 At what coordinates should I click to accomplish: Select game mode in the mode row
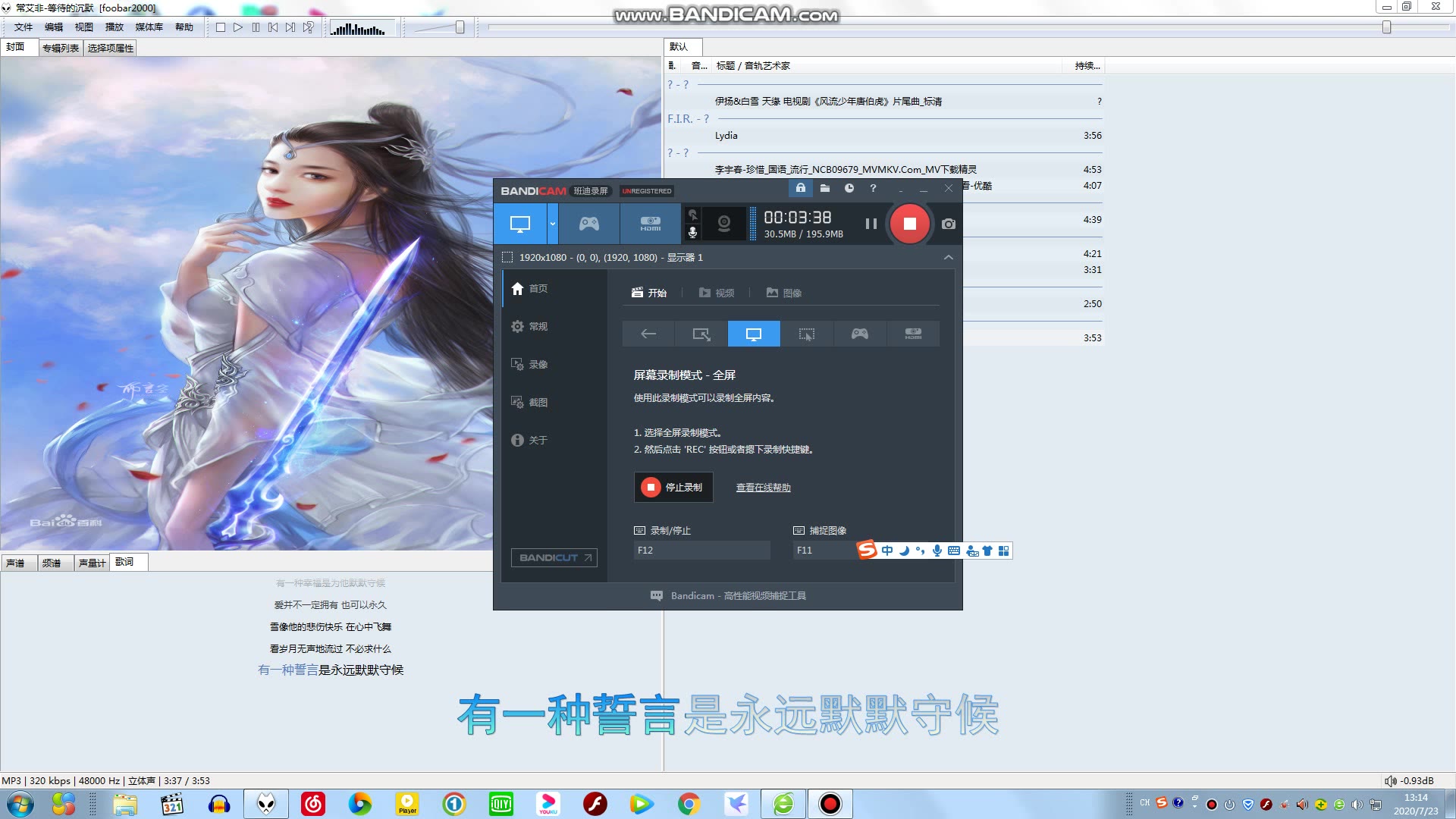tap(860, 334)
